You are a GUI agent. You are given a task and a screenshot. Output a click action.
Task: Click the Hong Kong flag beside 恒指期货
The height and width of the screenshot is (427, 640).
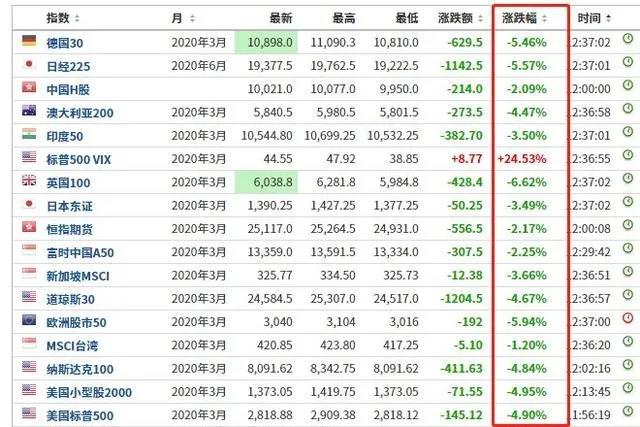coord(29,227)
